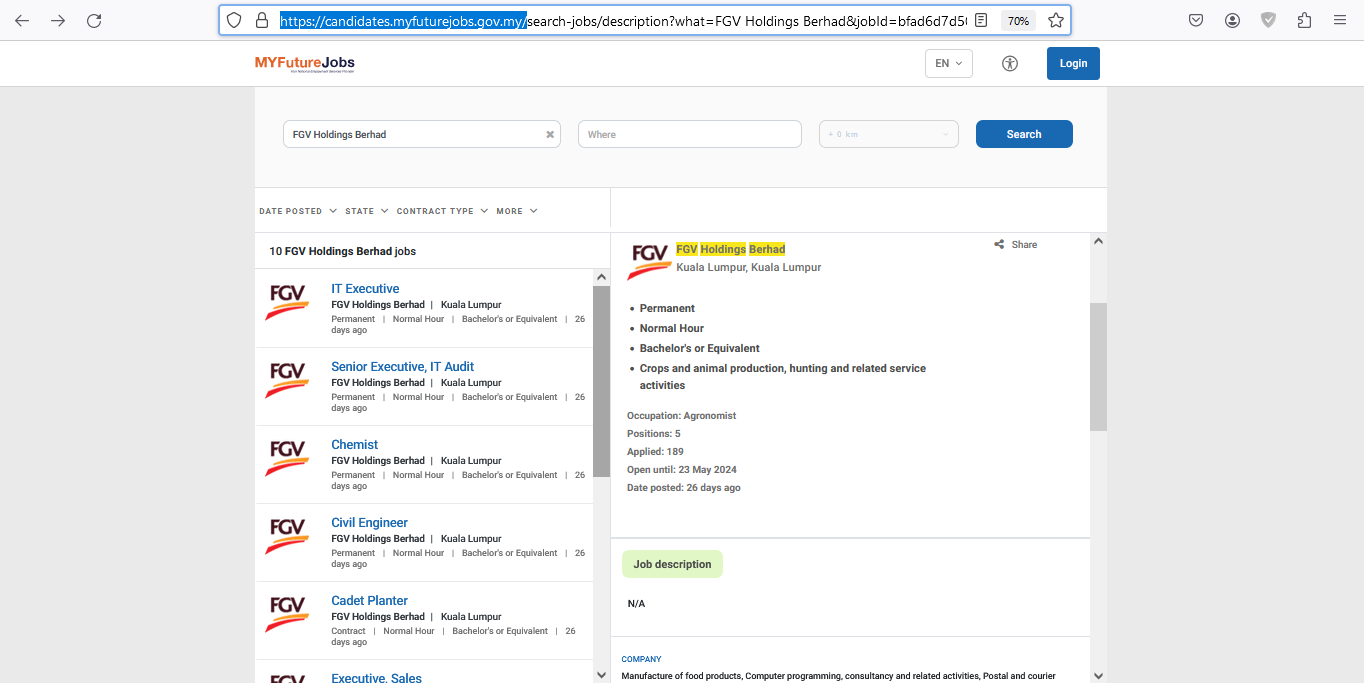Click the 'Occupation: Agronomist' text
The height and width of the screenshot is (683, 1364).
pyautogui.click(x=681, y=416)
